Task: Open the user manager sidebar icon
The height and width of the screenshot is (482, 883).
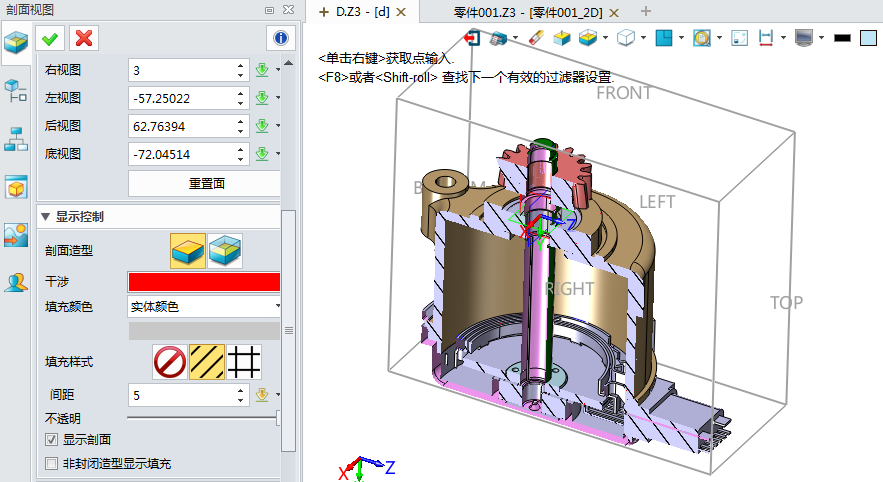Action: coord(16,281)
